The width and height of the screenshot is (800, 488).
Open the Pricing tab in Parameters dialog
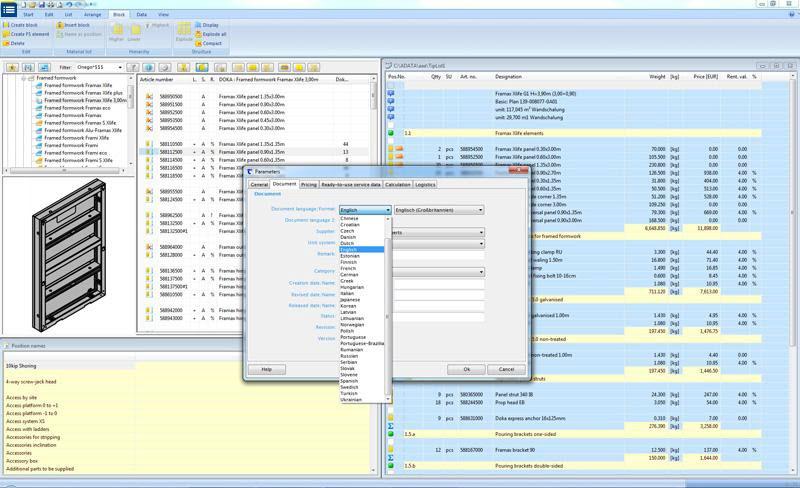pyautogui.click(x=308, y=184)
